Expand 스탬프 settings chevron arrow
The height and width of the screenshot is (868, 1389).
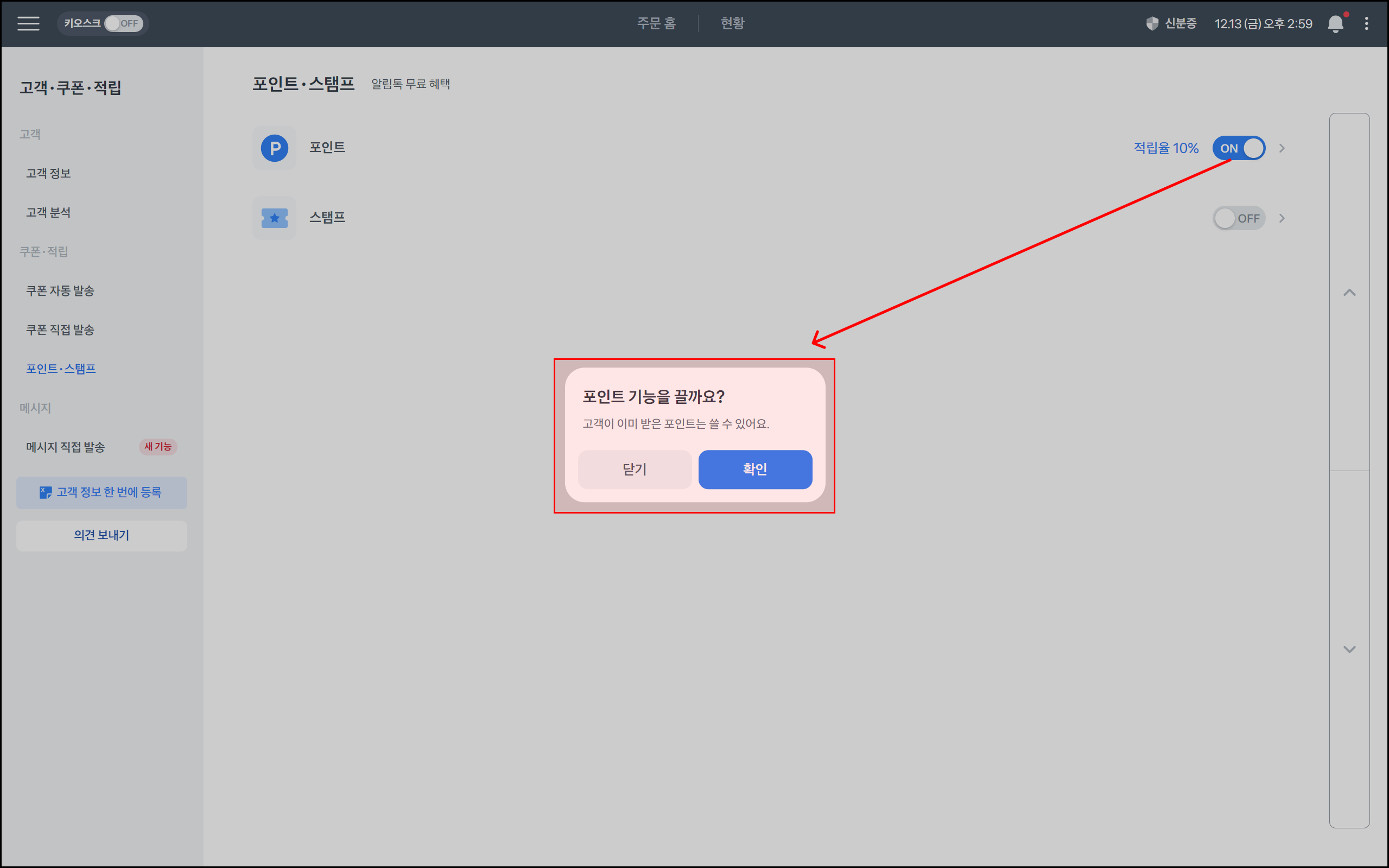coord(1282,218)
